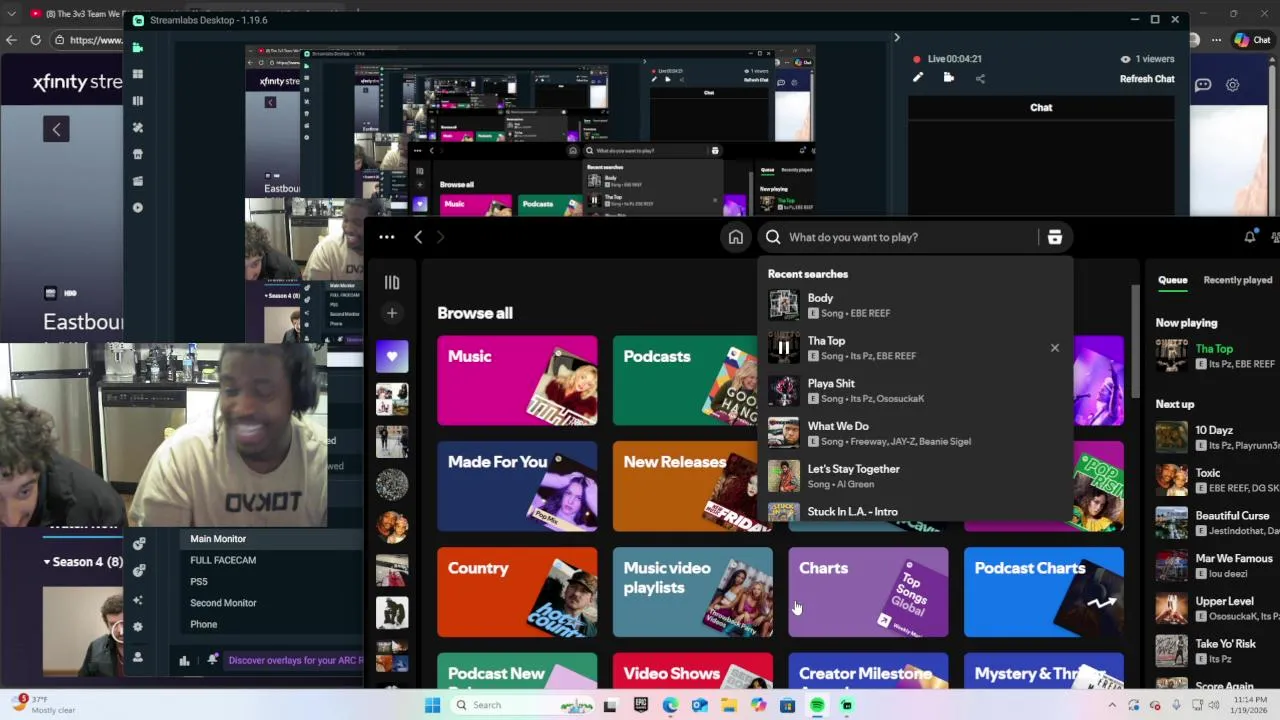Select Toxic in the queue
This screenshot has width=1280, height=720.
pyautogui.click(x=1216, y=480)
